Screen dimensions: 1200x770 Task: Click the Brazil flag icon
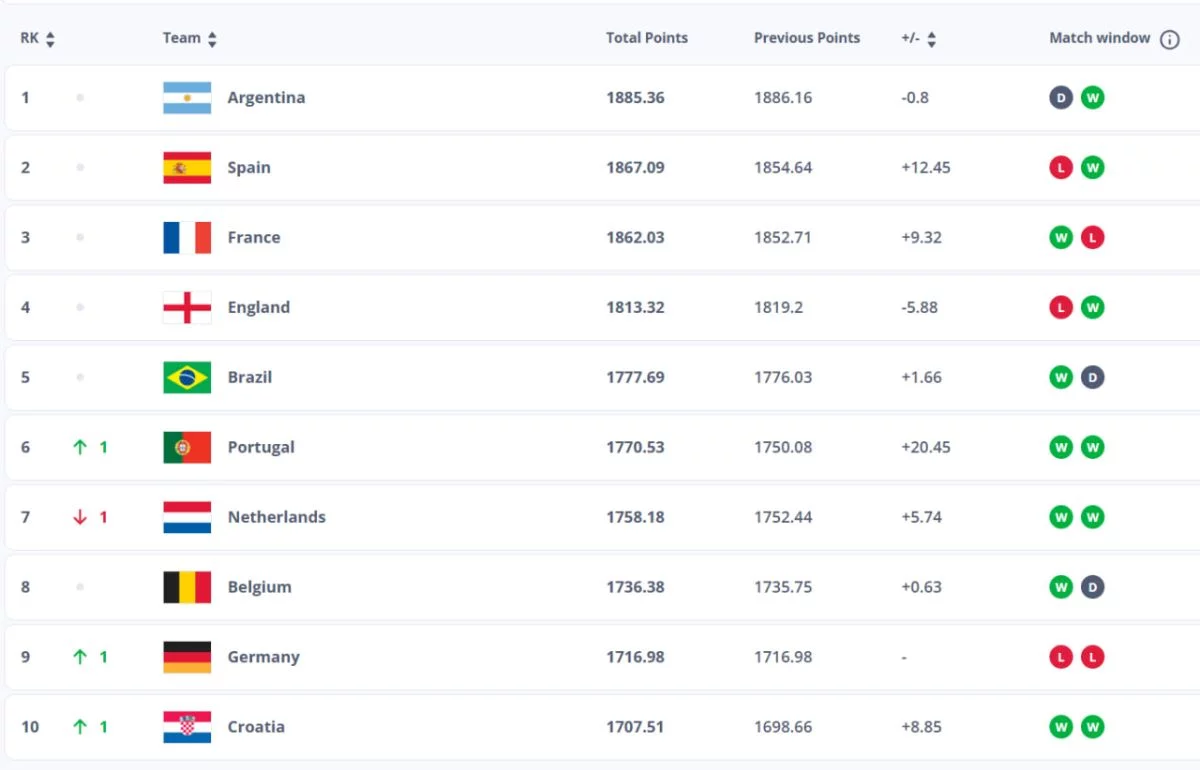187,378
